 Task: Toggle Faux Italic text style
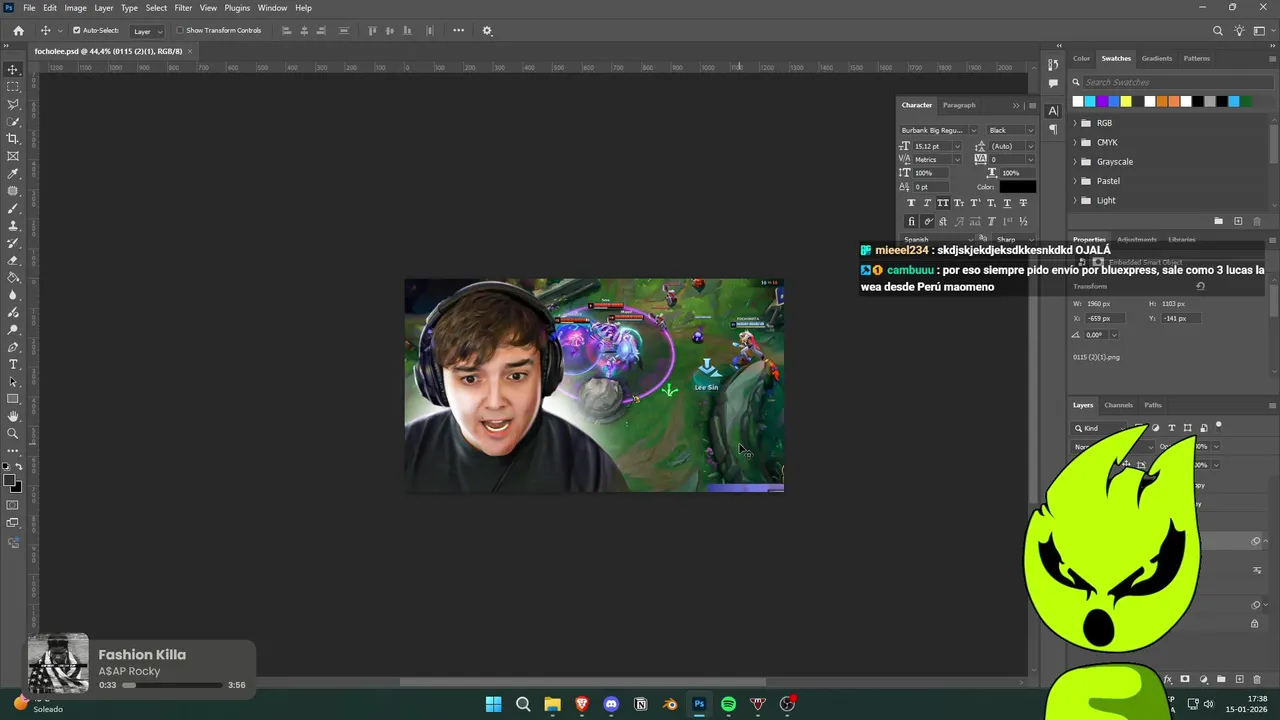coord(927,203)
